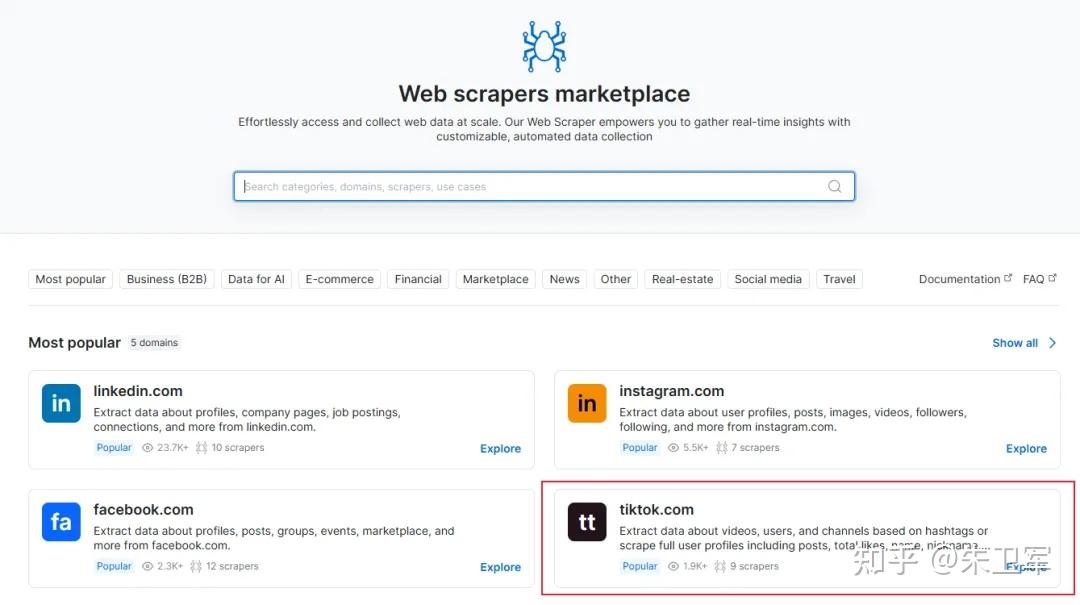Click external-link icon next to Documentation
1080x605 pixels.
point(1008,278)
